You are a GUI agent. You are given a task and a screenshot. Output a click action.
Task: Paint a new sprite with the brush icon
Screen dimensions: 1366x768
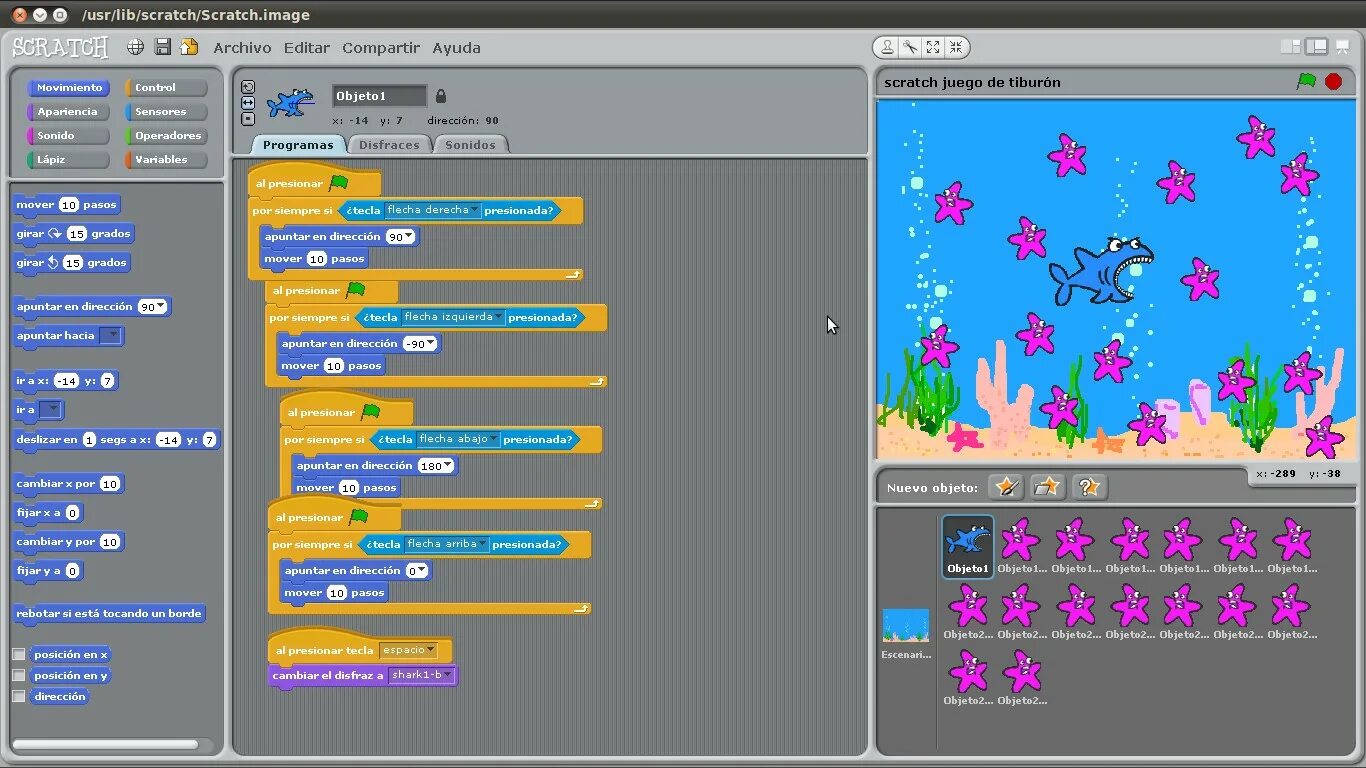[x=1005, y=487]
